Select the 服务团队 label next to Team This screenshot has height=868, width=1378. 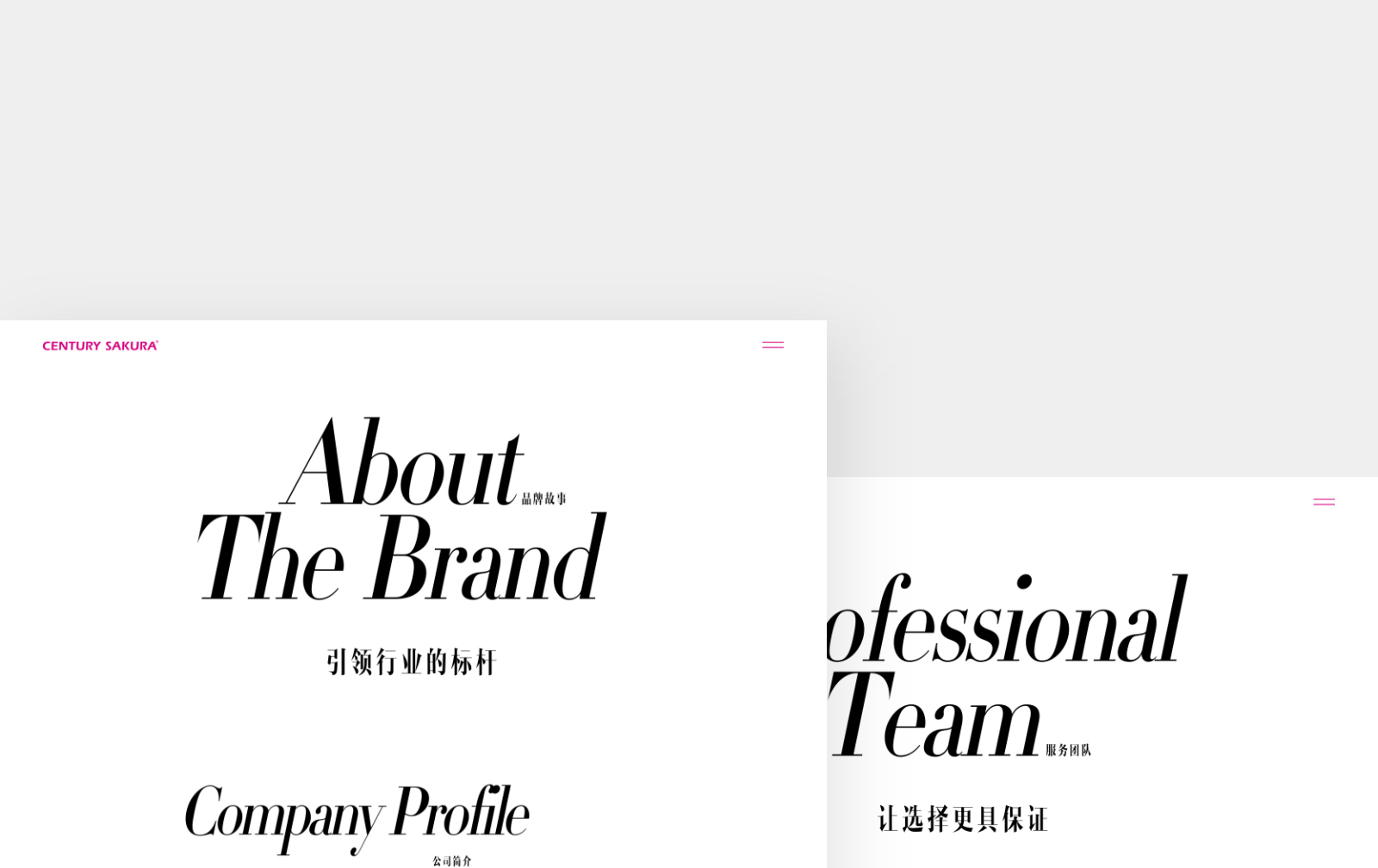click(x=1068, y=750)
